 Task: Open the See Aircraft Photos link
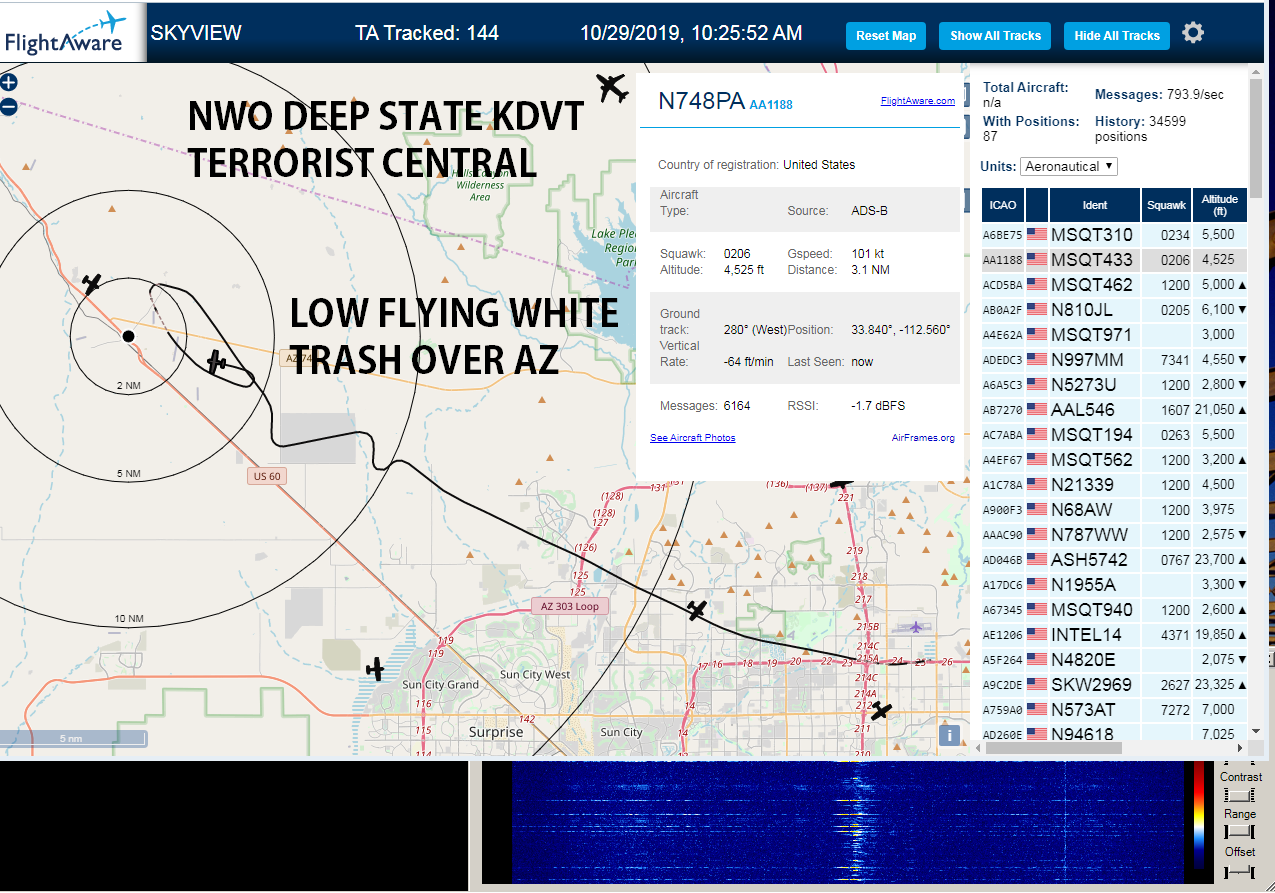692,438
